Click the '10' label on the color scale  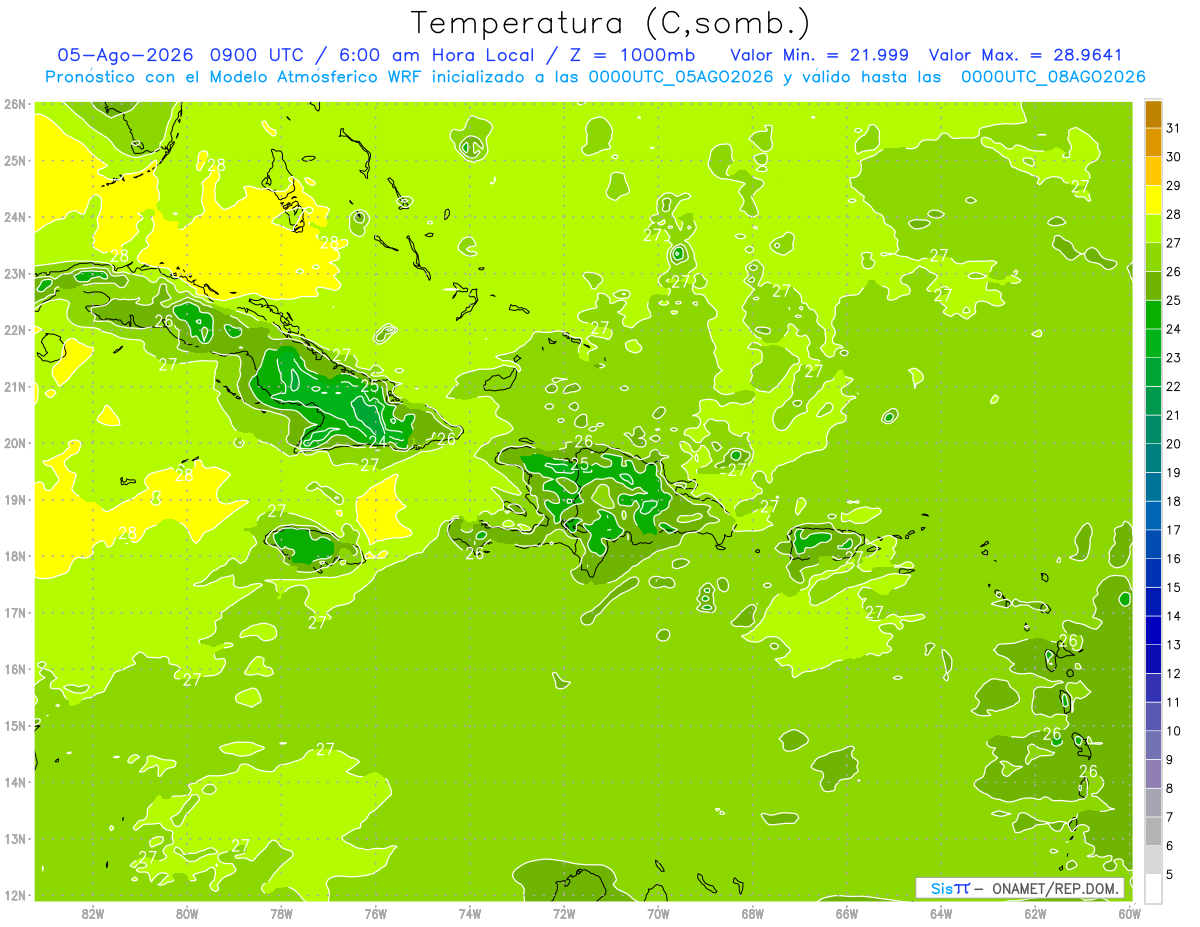coord(1173,731)
